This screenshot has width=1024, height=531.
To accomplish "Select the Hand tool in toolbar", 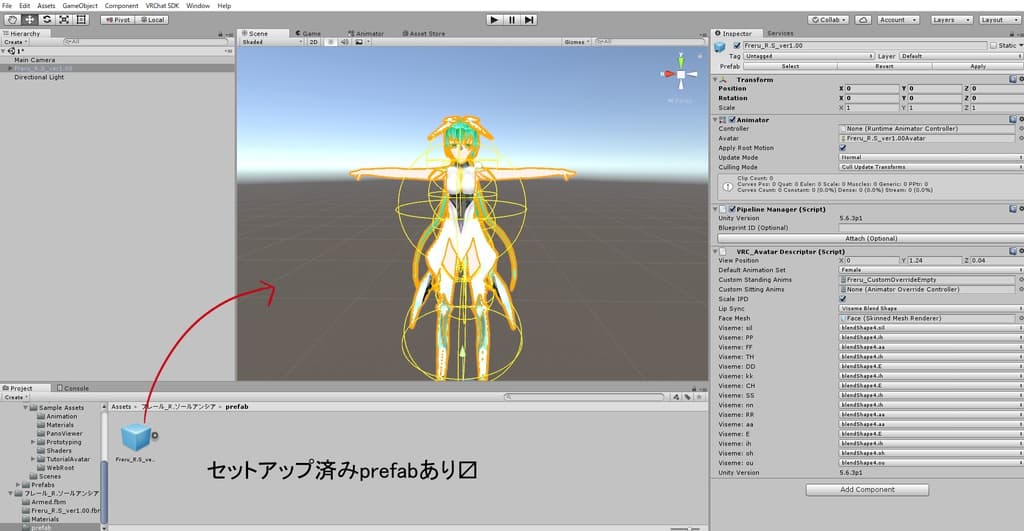I will coord(12,19).
